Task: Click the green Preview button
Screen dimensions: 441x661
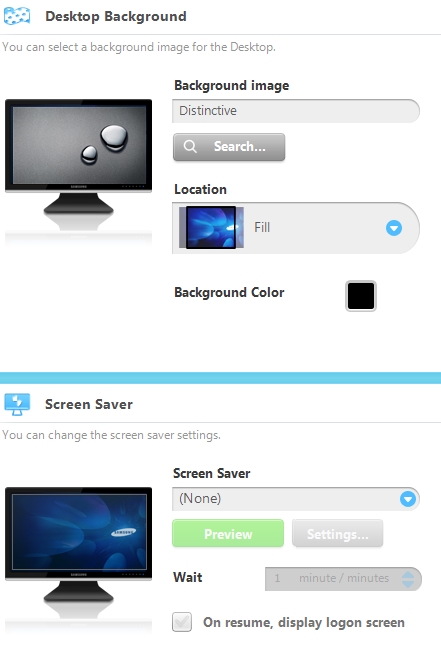Action: [x=228, y=534]
